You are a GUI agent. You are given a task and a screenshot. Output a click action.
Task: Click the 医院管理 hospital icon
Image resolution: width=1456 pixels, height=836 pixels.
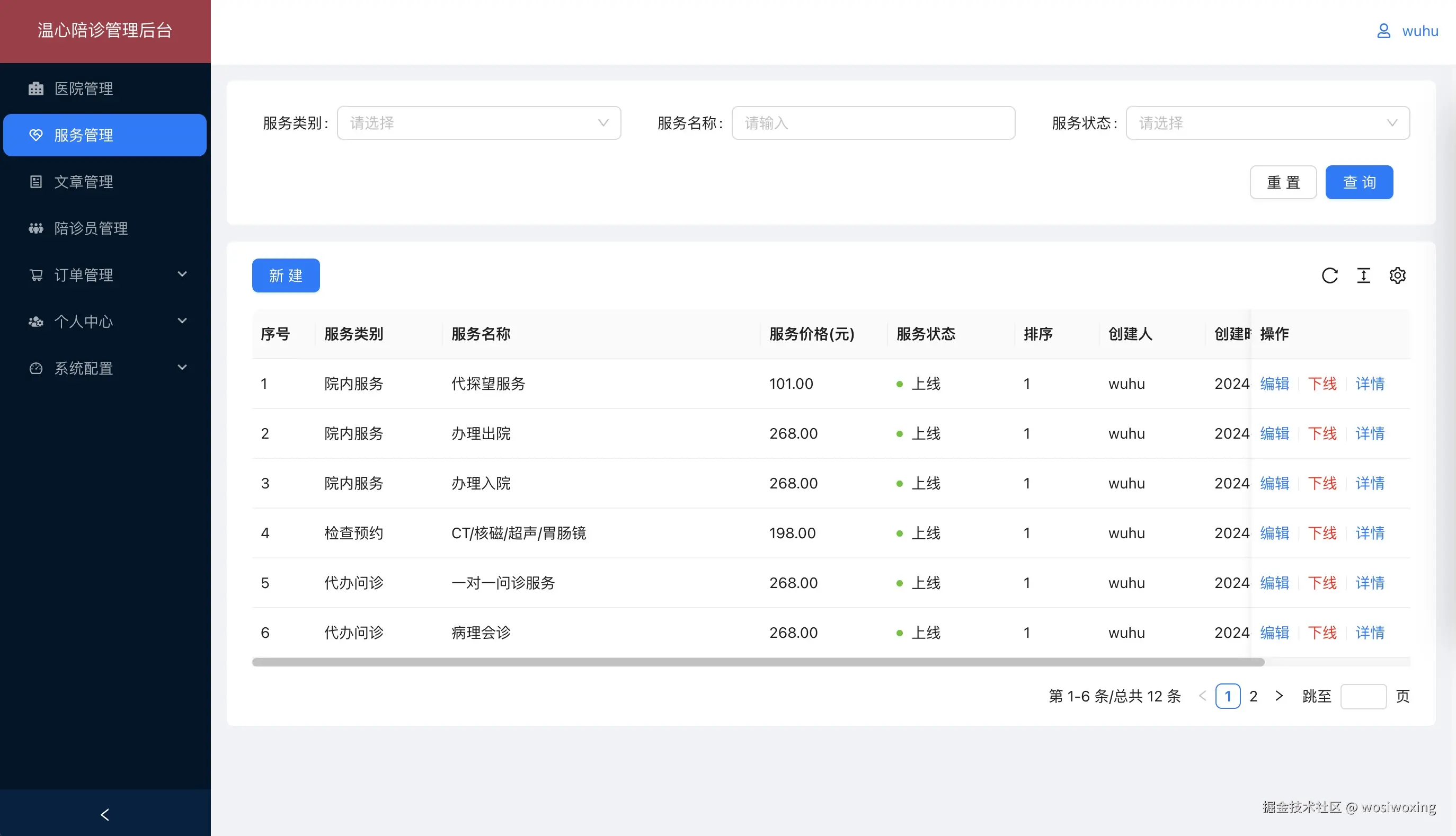36,88
